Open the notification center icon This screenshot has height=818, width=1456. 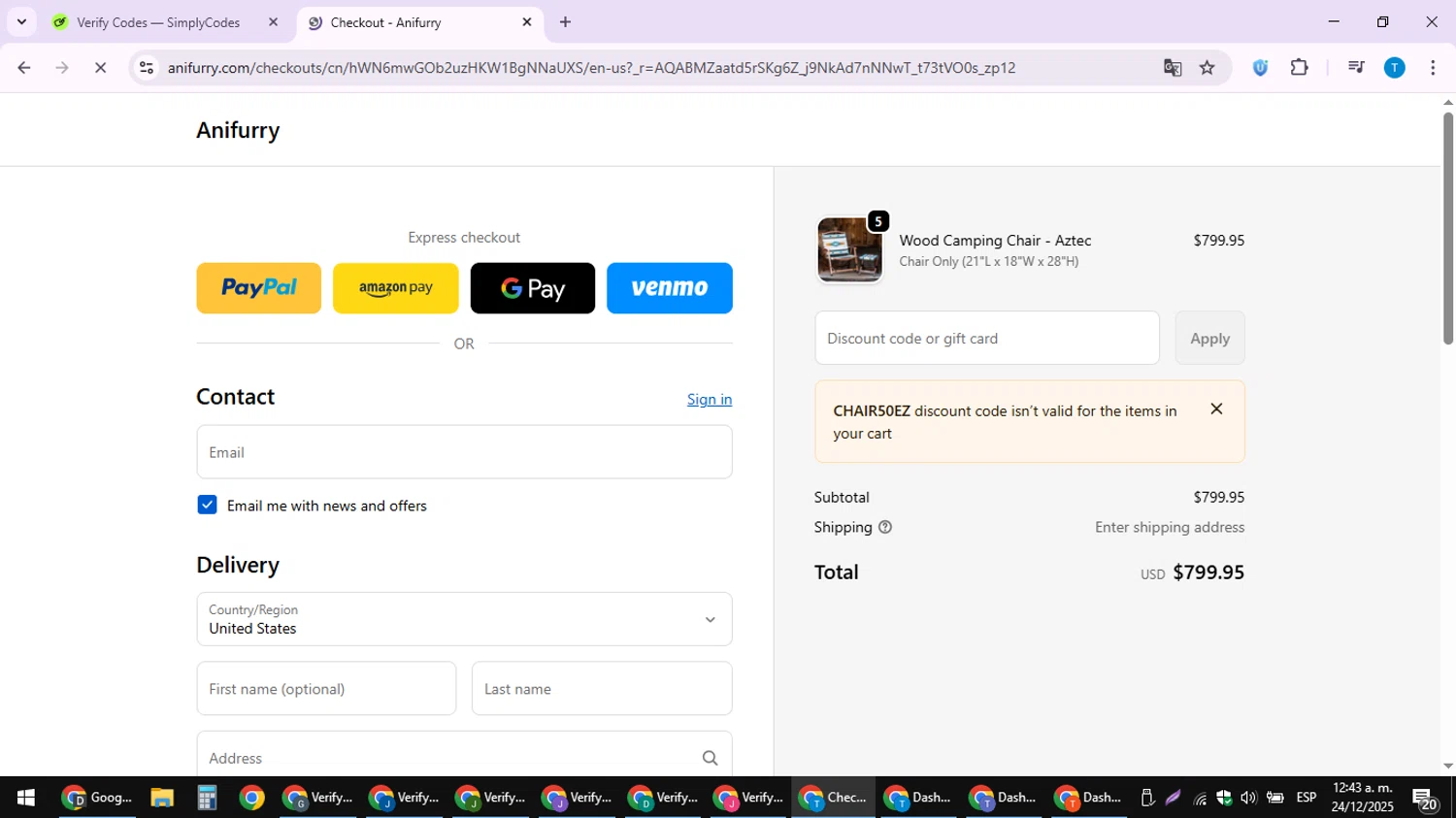coord(1426,800)
